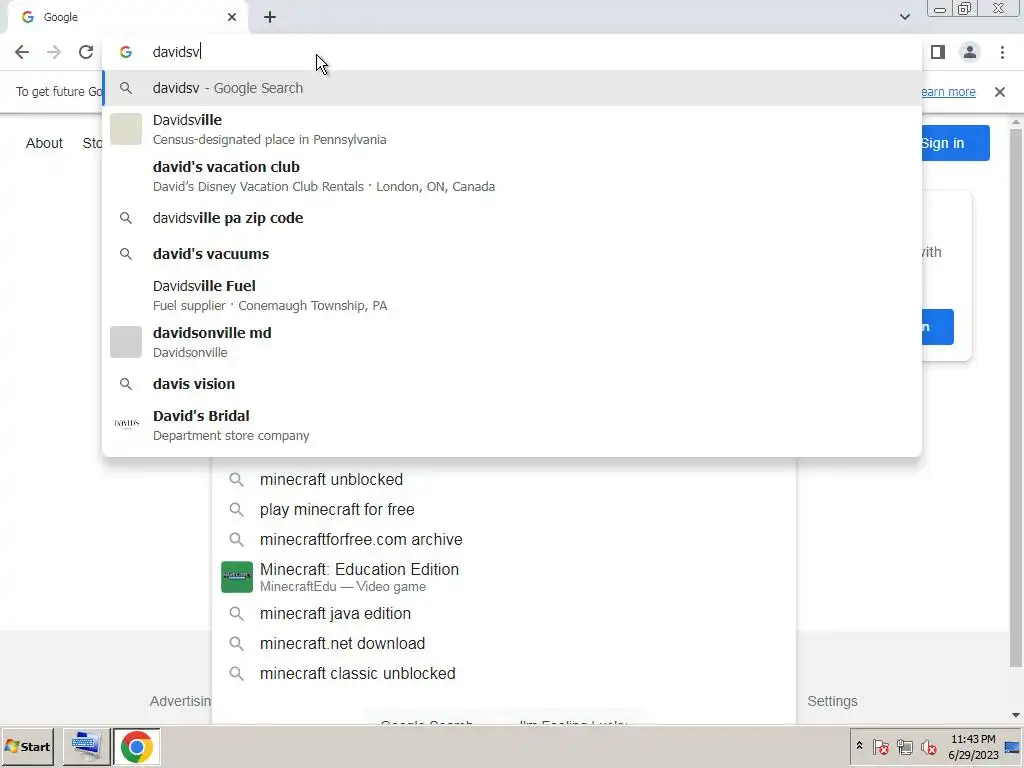
Task: Select 'davidsville pa zip code' suggestion
Action: tap(512, 218)
